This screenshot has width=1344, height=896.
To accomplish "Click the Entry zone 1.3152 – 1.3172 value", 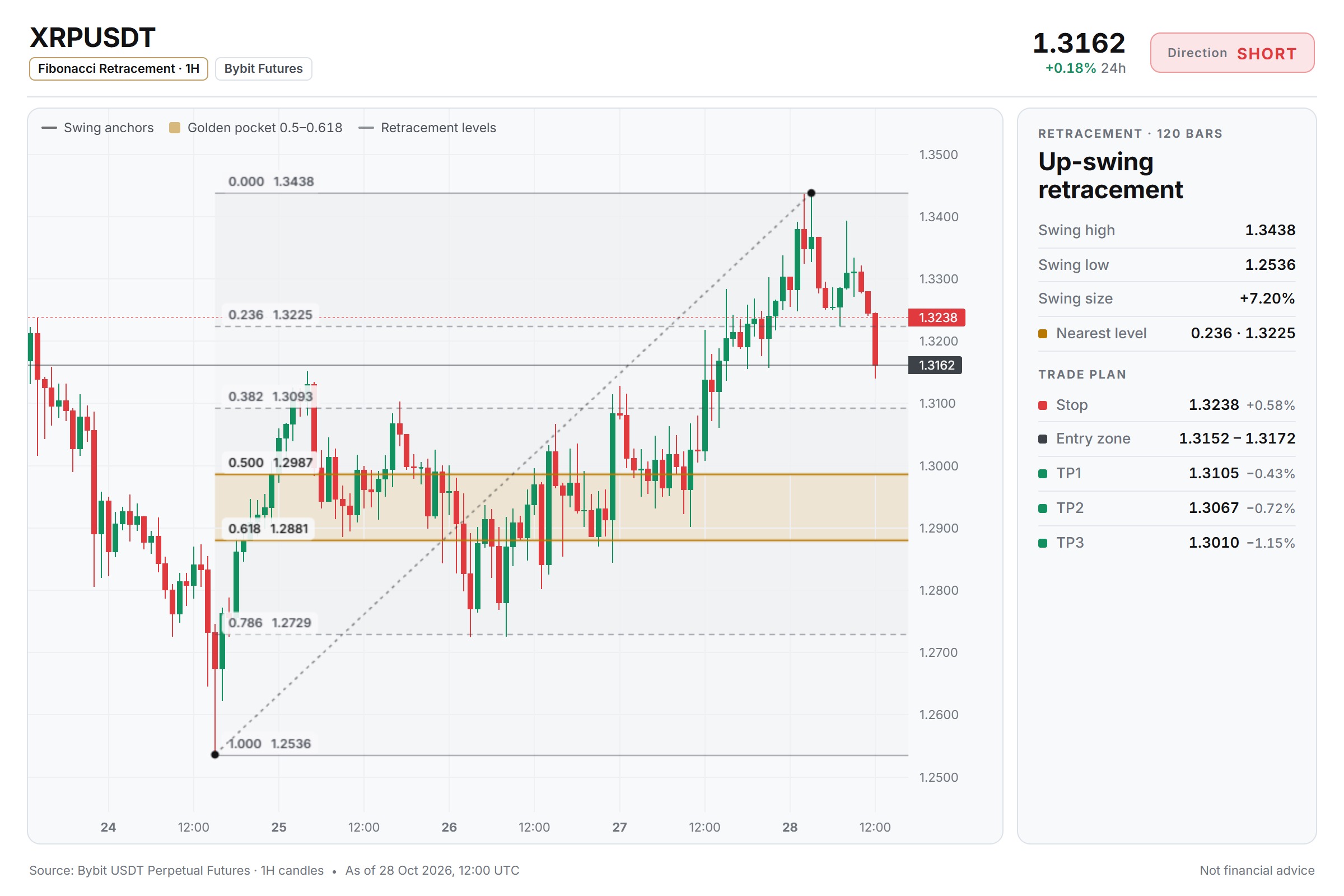I will (1237, 438).
